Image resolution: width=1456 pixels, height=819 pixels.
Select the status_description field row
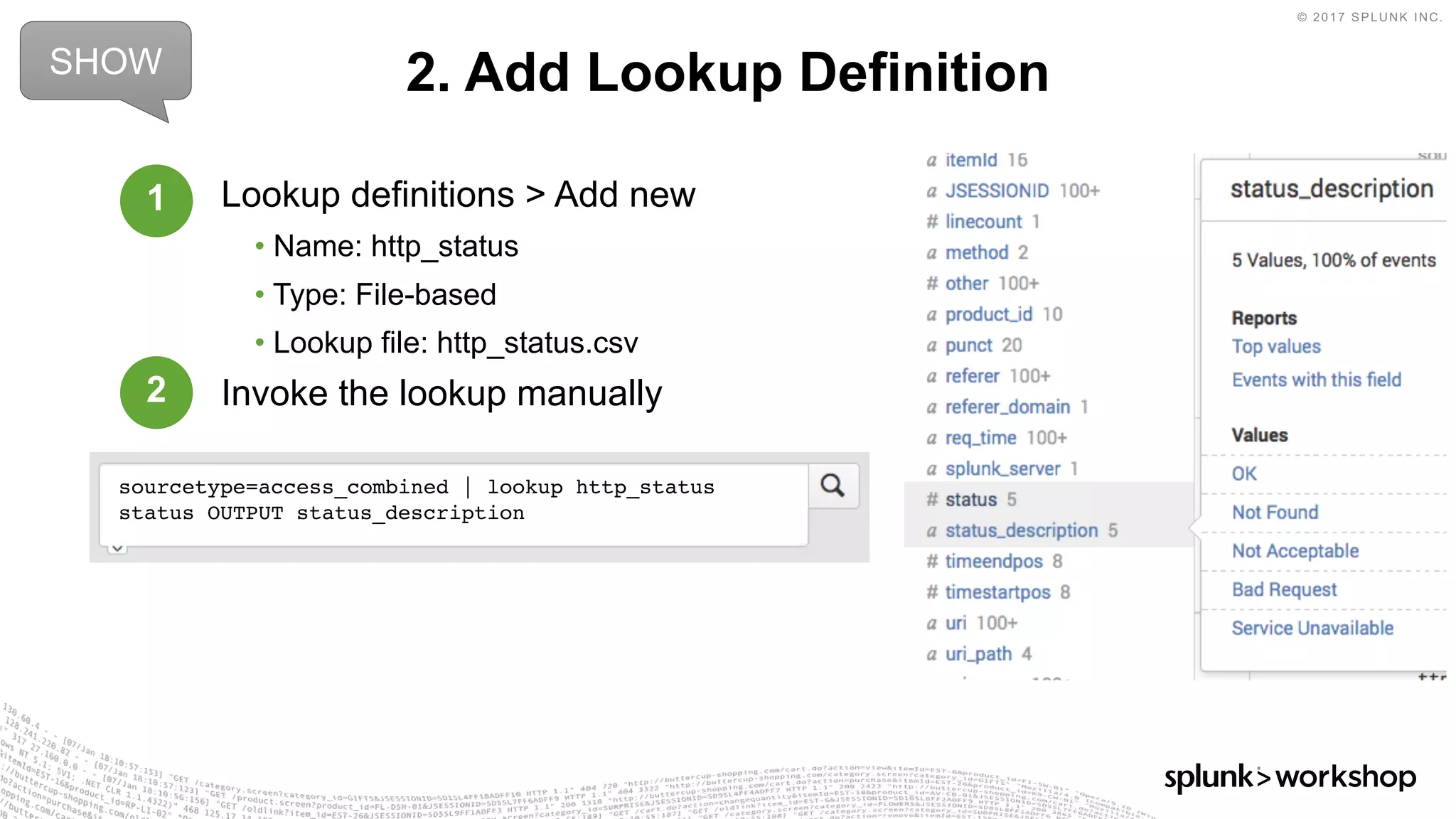pos(1049,531)
